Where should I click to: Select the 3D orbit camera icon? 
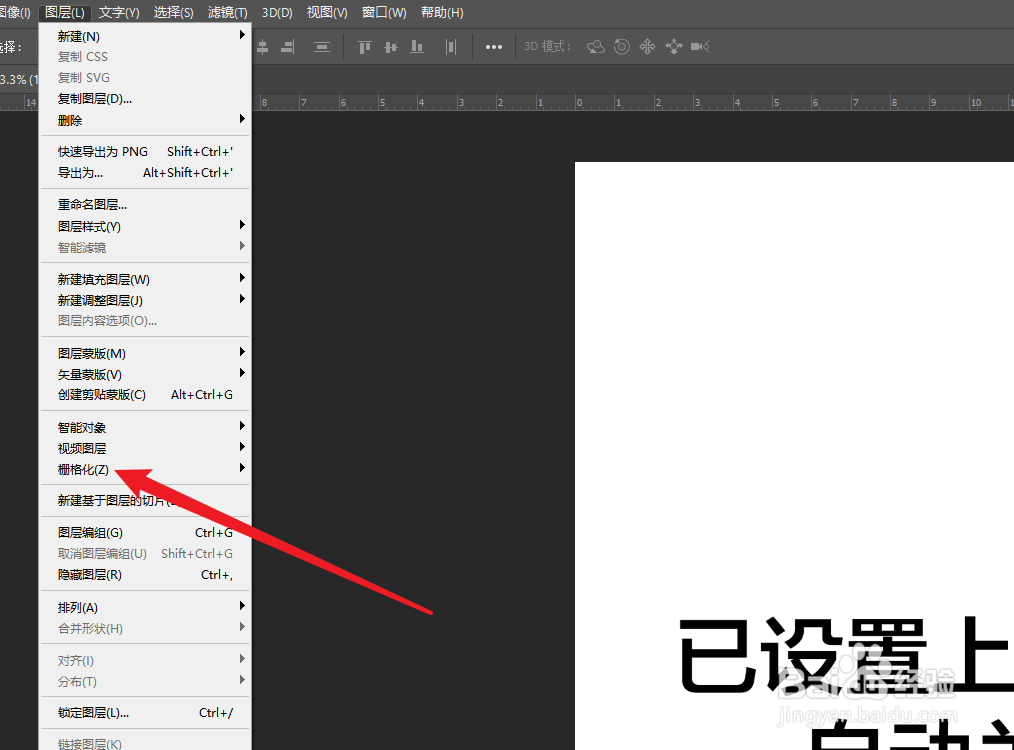coord(596,47)
